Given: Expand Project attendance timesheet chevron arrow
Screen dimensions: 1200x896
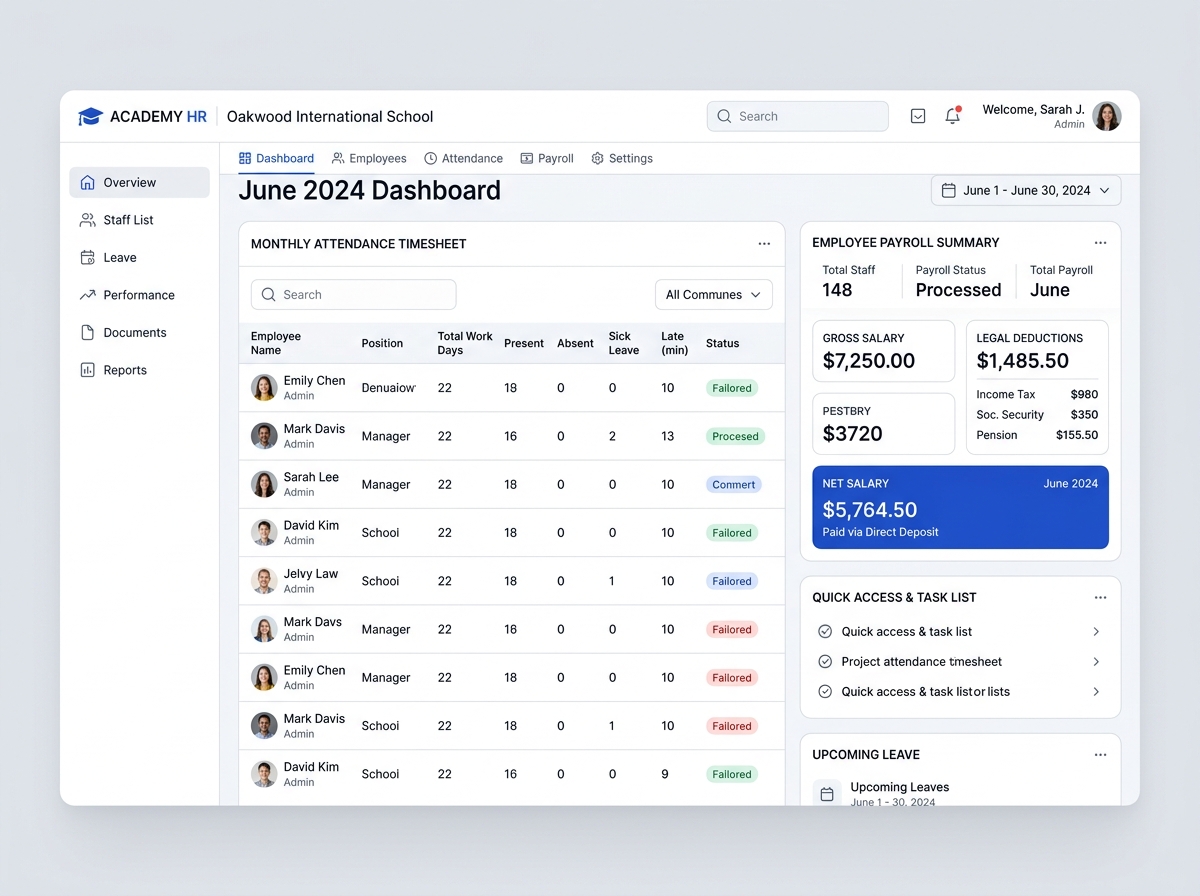Looking at the screenshot, I should [x=1096, y=662].
